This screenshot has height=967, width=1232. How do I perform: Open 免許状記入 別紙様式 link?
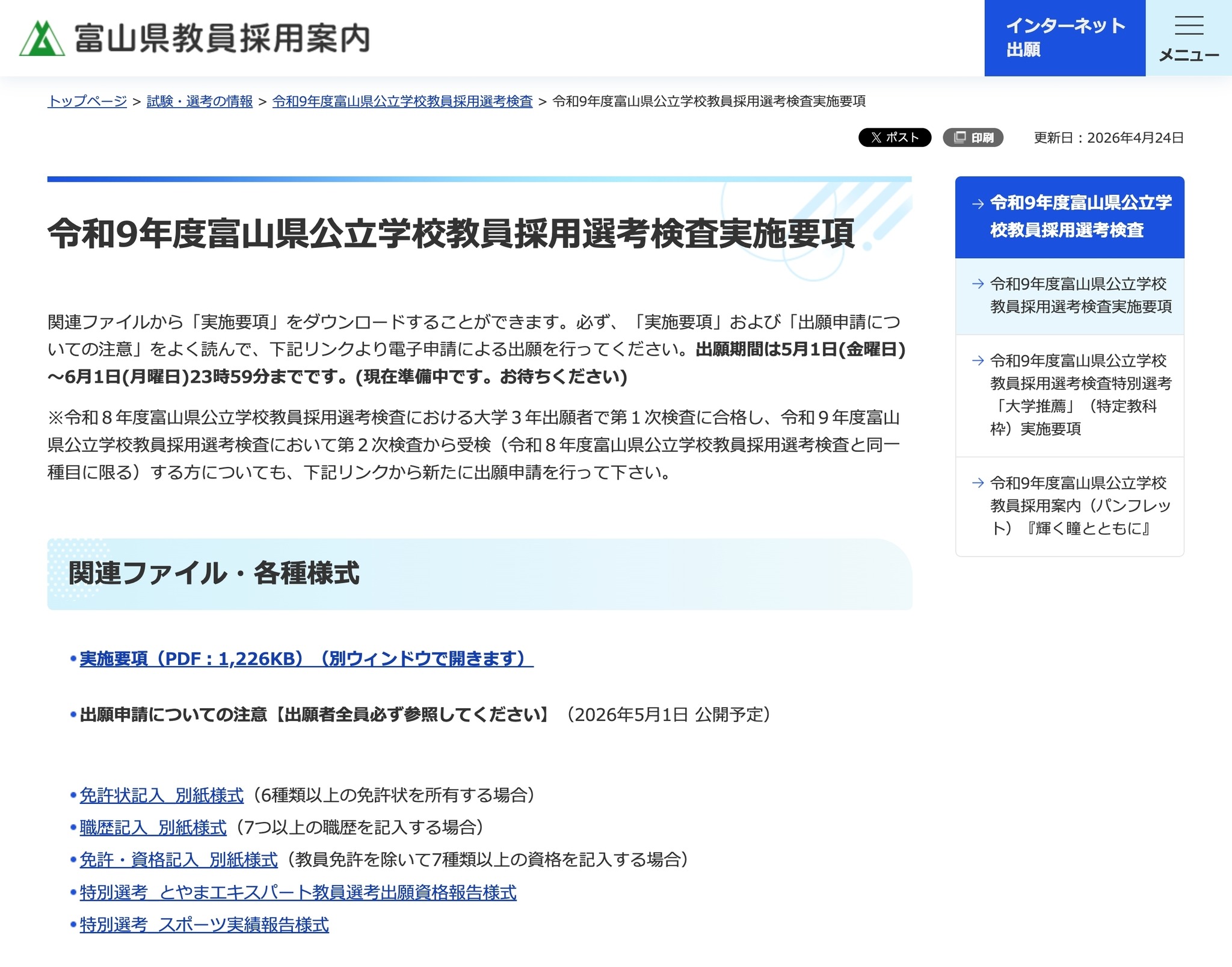coord(162,795)
